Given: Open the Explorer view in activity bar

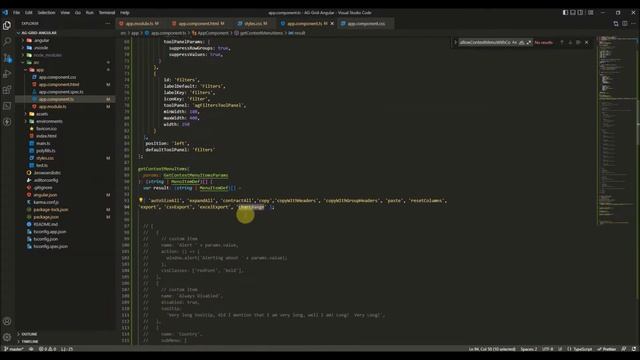Looking at the screenshot, I should point(7,25).
